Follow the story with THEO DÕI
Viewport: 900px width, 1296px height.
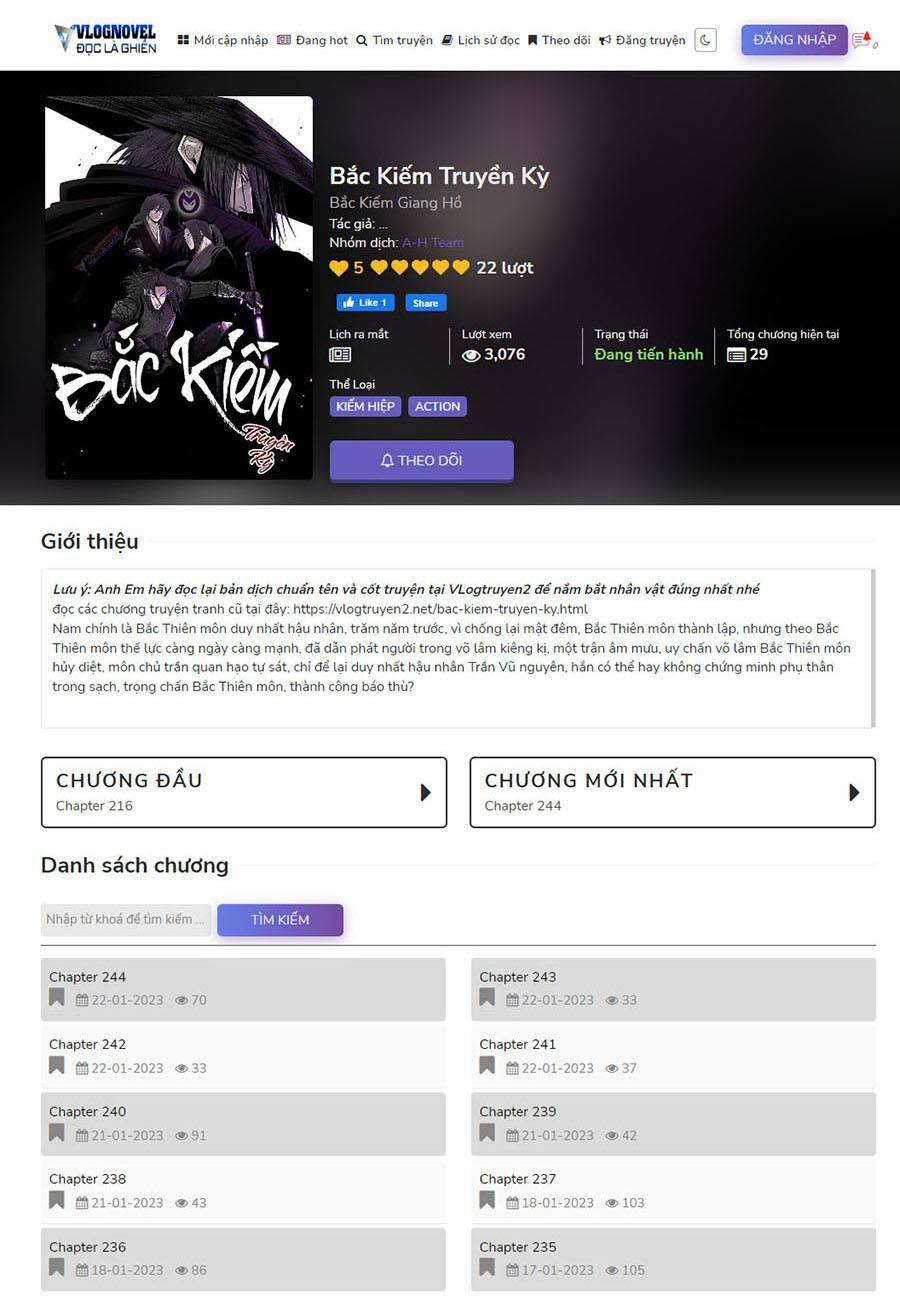coord(422,461)
